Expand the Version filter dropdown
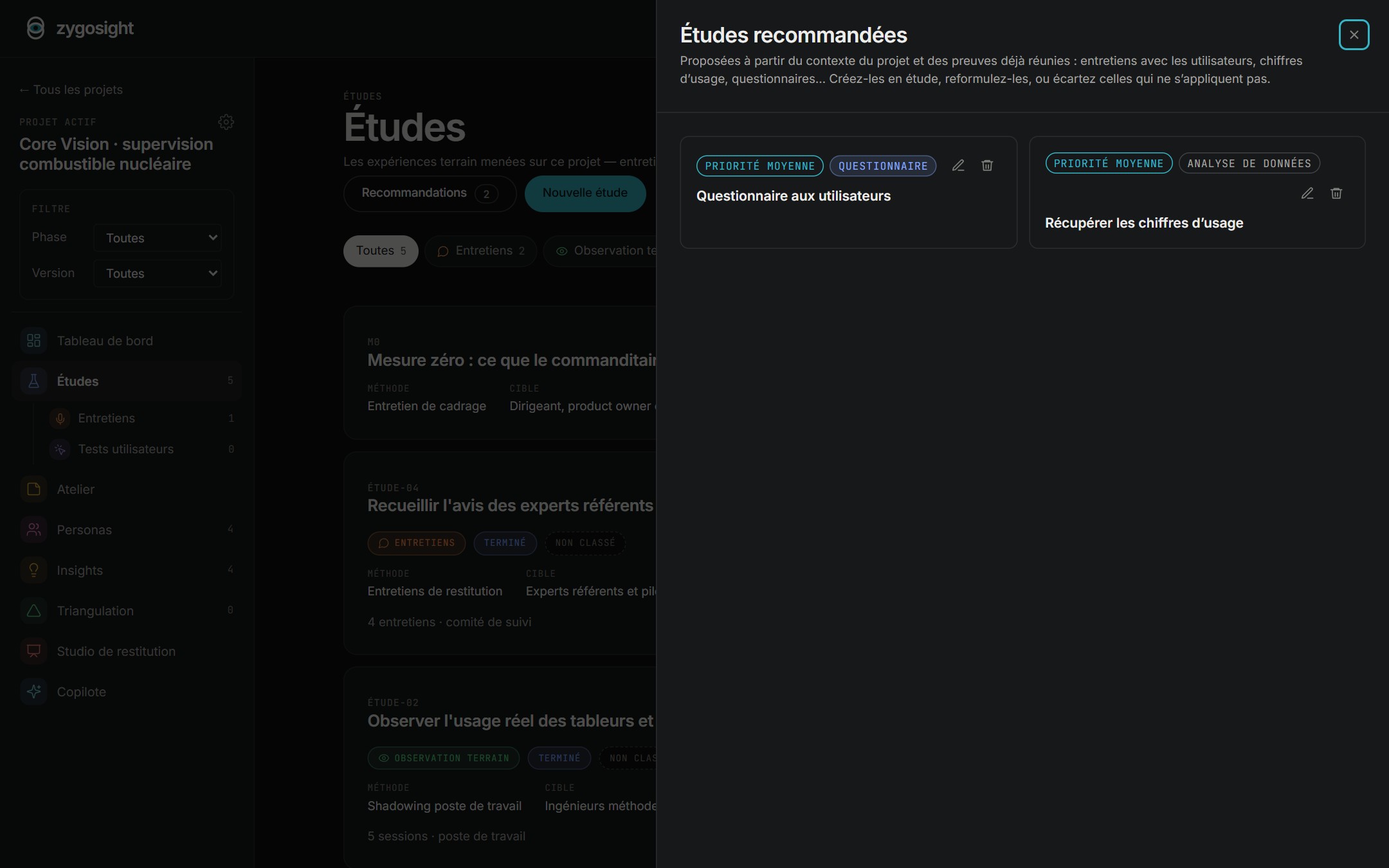The width and height of the screenshot is (1389, 868). click(x=158, y=273)
